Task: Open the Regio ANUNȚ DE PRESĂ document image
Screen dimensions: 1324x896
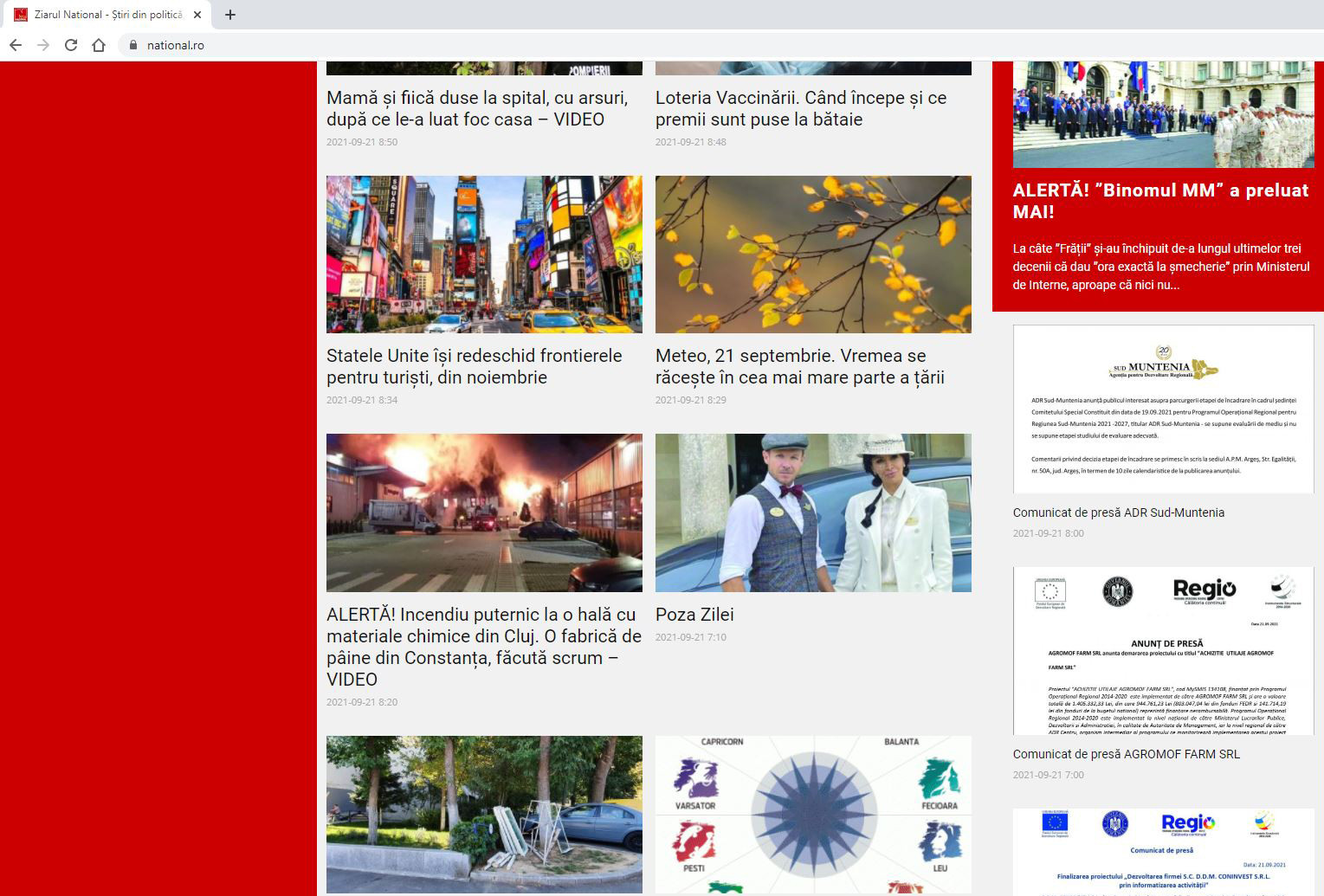Action: 1164,651
